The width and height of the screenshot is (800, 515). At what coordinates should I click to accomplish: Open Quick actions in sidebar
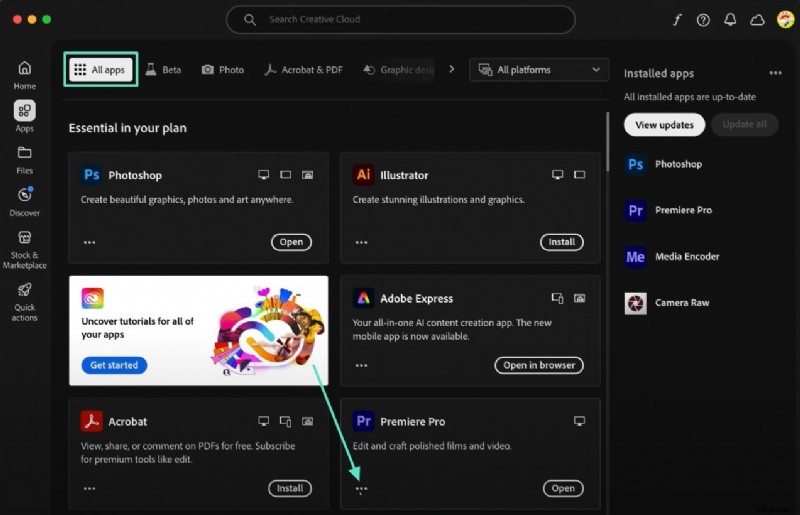(24, 302)
